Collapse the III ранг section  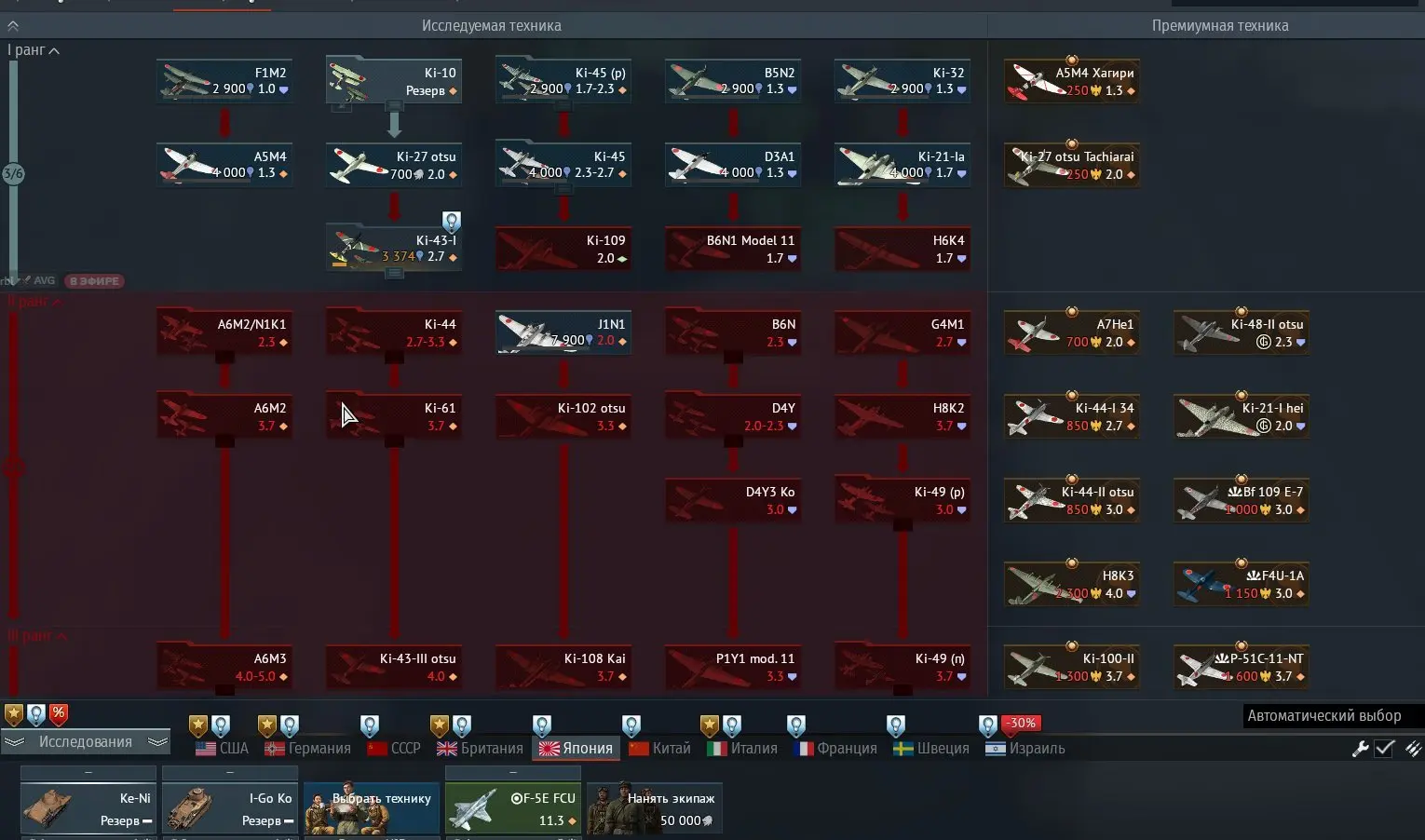click(x=37, y=636)
